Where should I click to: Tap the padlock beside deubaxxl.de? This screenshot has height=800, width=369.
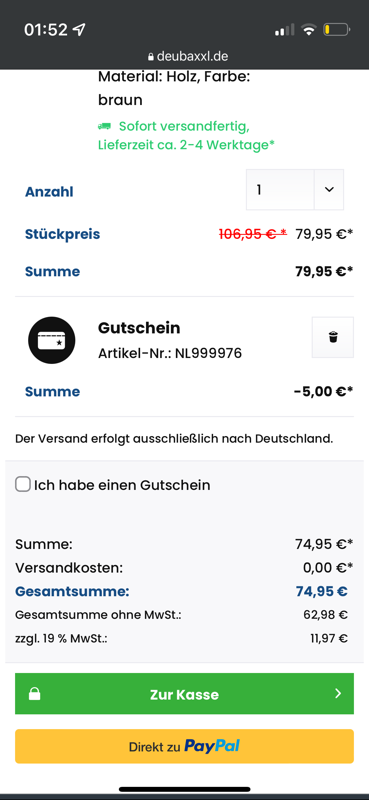[151, 57]
